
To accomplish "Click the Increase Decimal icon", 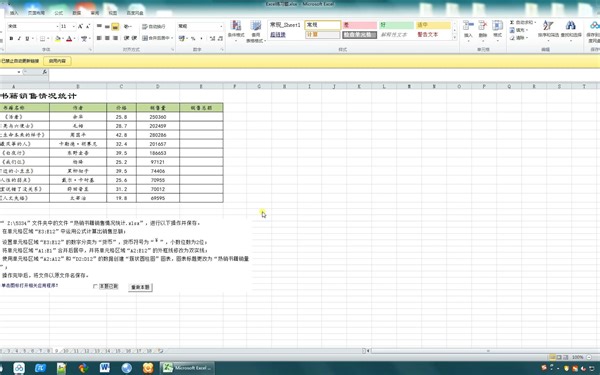I will 212,38.
